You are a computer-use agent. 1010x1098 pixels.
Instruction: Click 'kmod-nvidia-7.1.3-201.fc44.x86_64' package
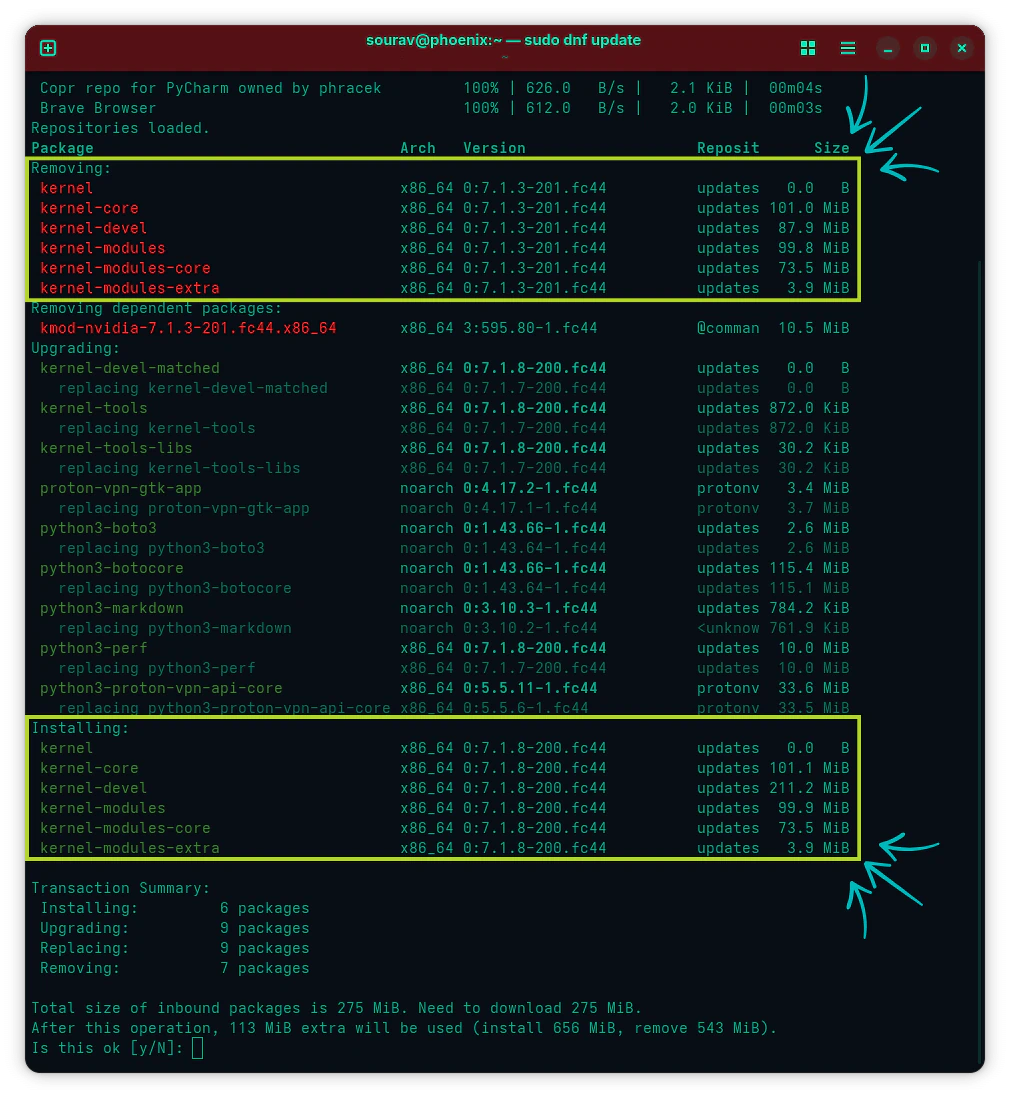tap(188, 328)
